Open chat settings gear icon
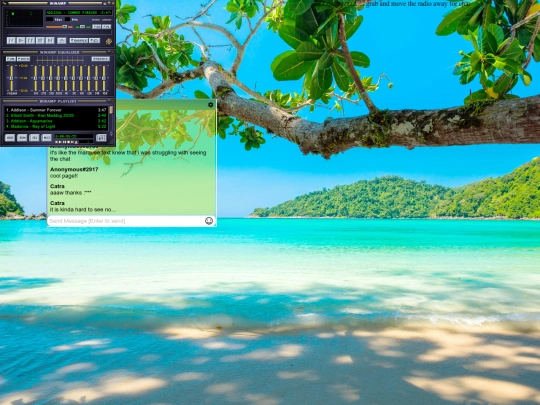The height and width of the screenshot is (405, 540). pyautogui.click(x=211, y=105)
